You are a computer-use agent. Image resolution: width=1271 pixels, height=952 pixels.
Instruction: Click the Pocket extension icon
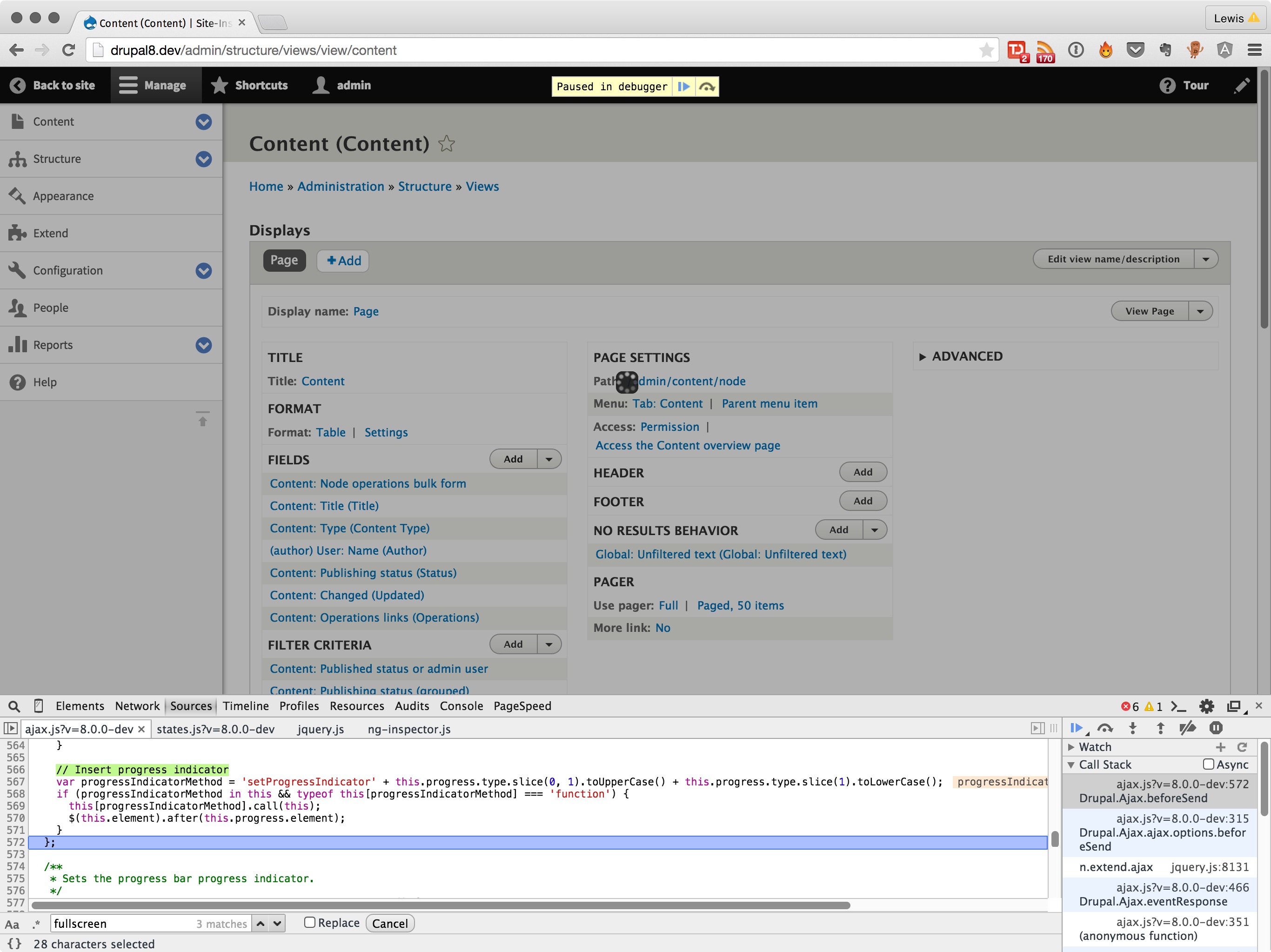1135,50
